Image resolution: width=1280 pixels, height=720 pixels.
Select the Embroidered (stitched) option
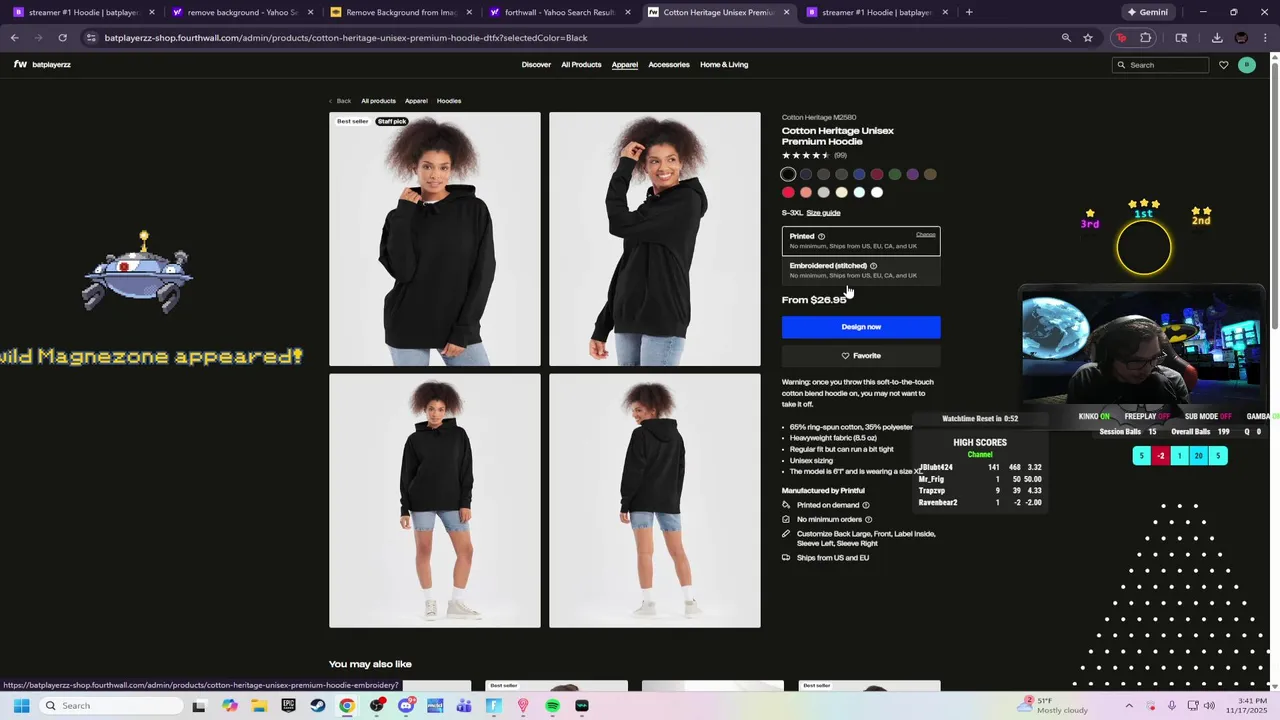[x=861, y=270]
